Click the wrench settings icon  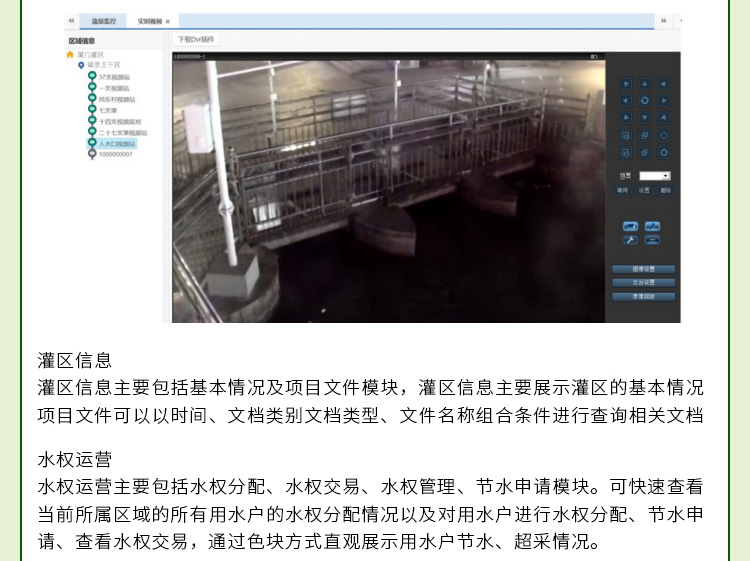point(630,240)
